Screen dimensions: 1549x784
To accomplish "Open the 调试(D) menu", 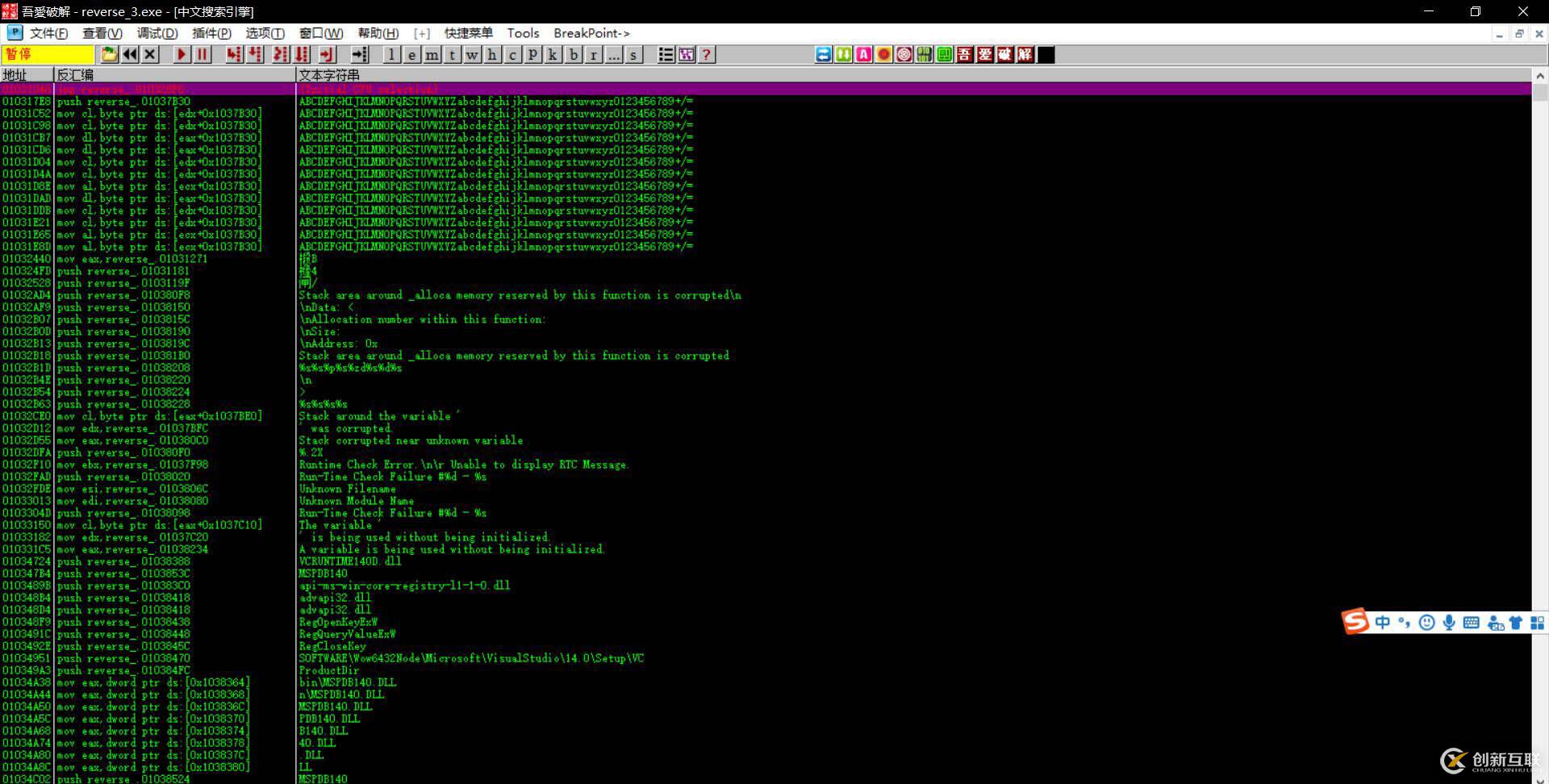I will [157, 33].
